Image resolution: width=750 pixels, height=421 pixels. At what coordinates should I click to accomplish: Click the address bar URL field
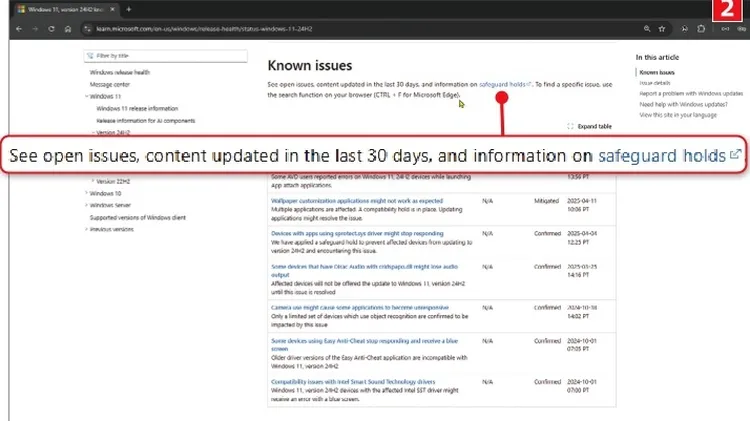click(204, 29)
